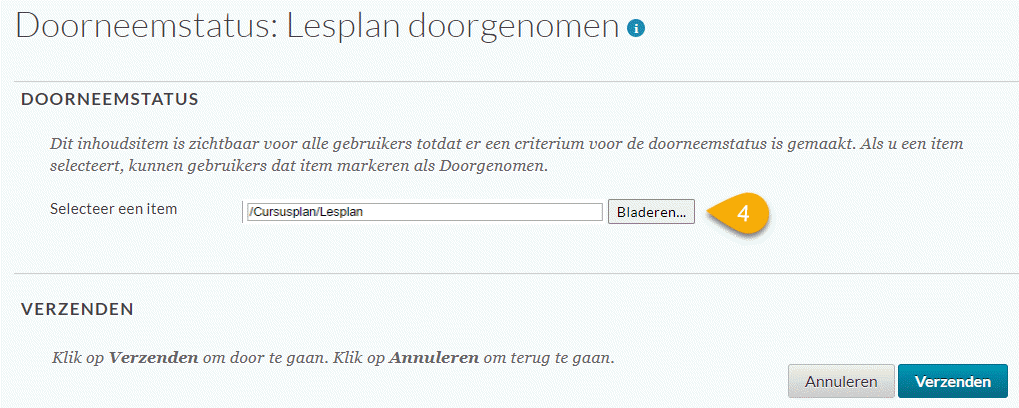The width and height of the screenshot is (1019, 408).
Task: Click the word "Doorgenomen" in the description
Action: click(x=493, y=166)
